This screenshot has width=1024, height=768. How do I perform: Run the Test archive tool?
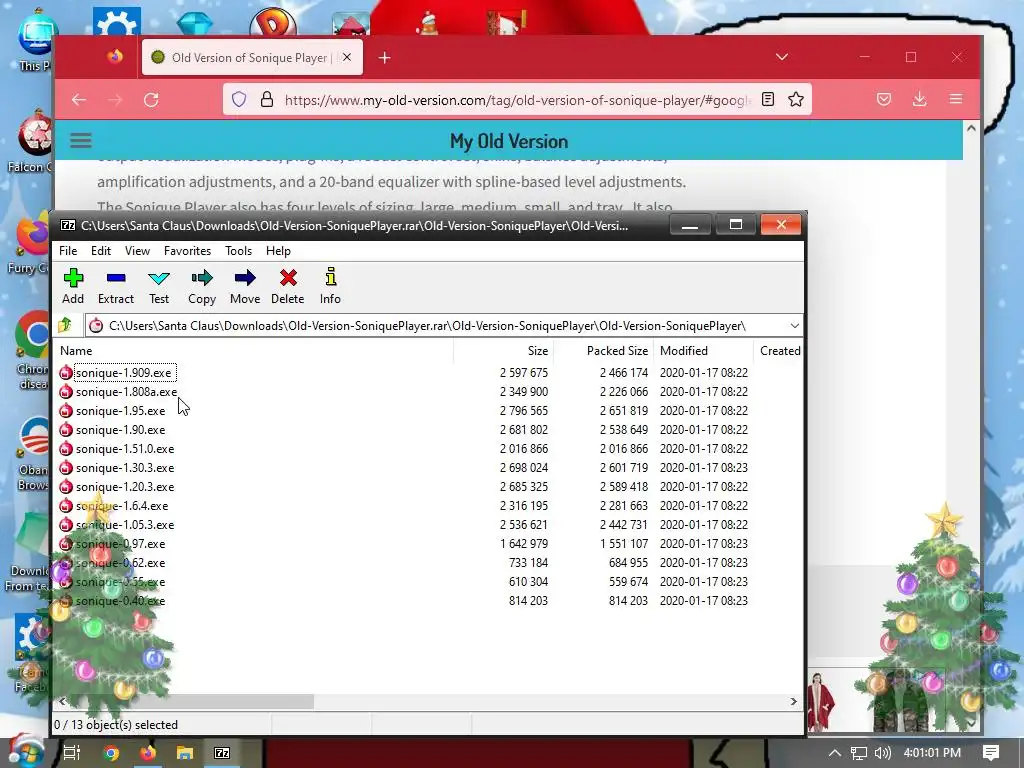159,286
